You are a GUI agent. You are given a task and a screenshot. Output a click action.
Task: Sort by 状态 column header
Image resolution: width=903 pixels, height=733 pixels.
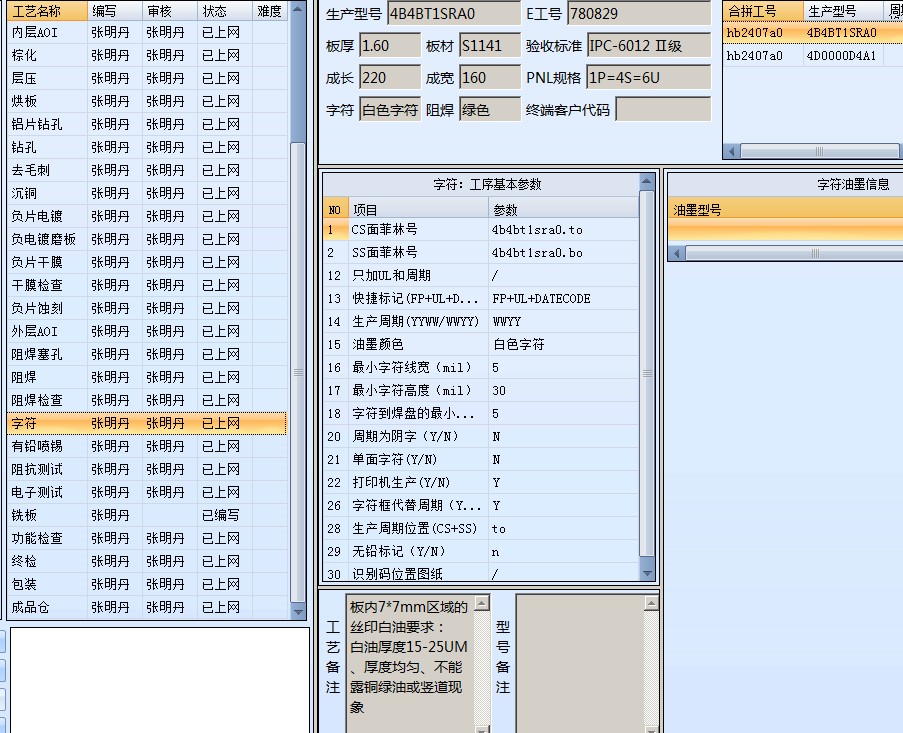225,11
